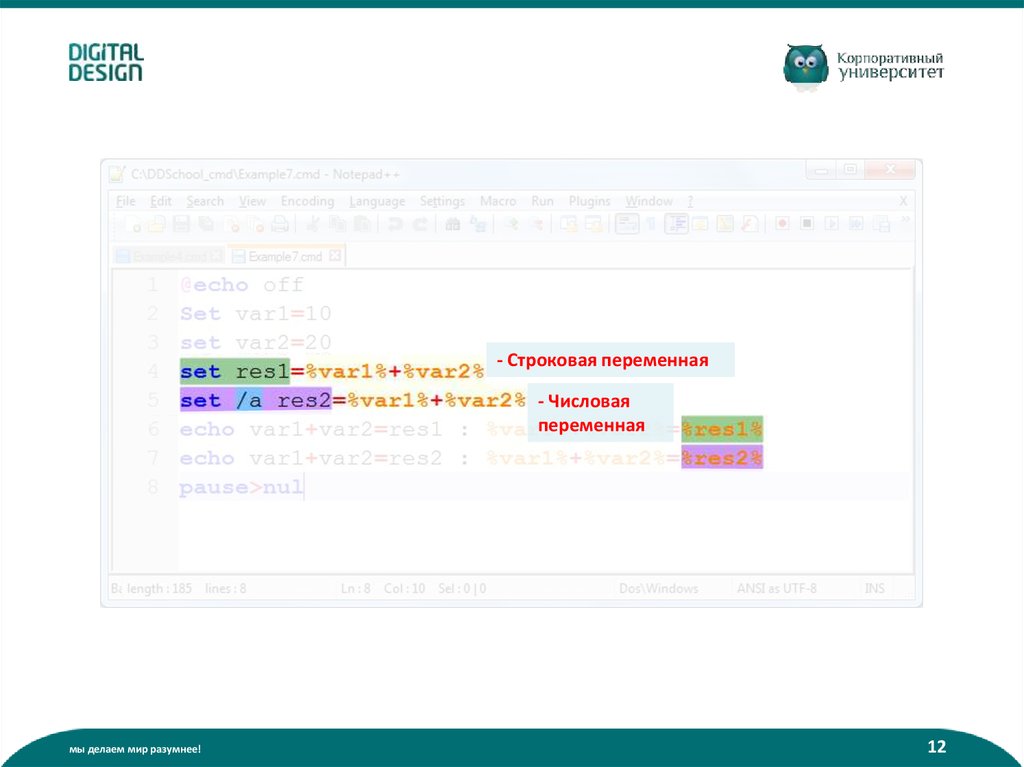Open the Plugins menu
This screenshot has height=767, width=1024.
[x=589, y=201]
